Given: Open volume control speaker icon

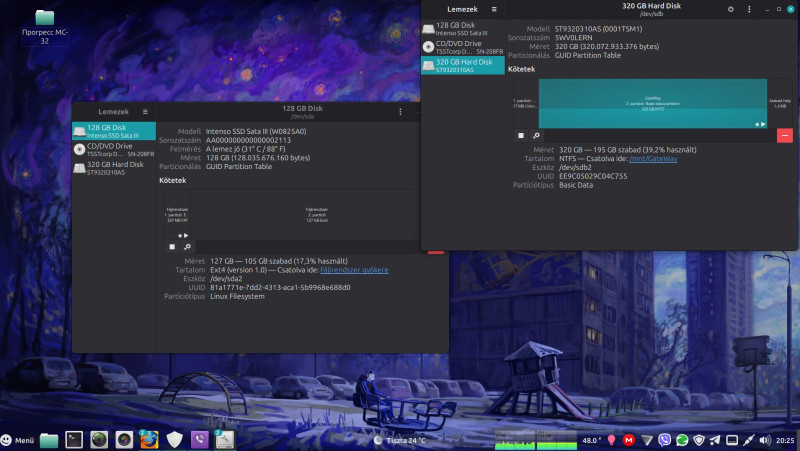Looking at the screenshot, I should pyautogui.click(x=765, y=440).
